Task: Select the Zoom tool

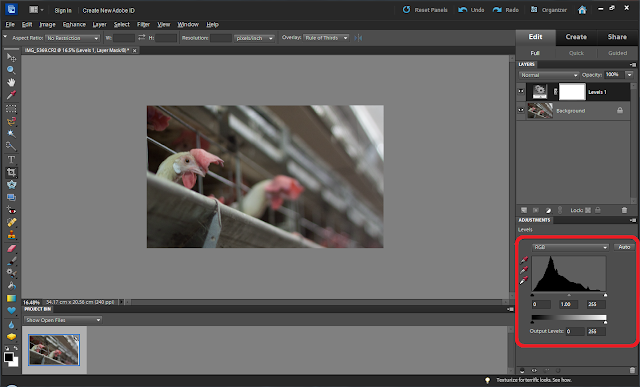Action: coord(11,70)
